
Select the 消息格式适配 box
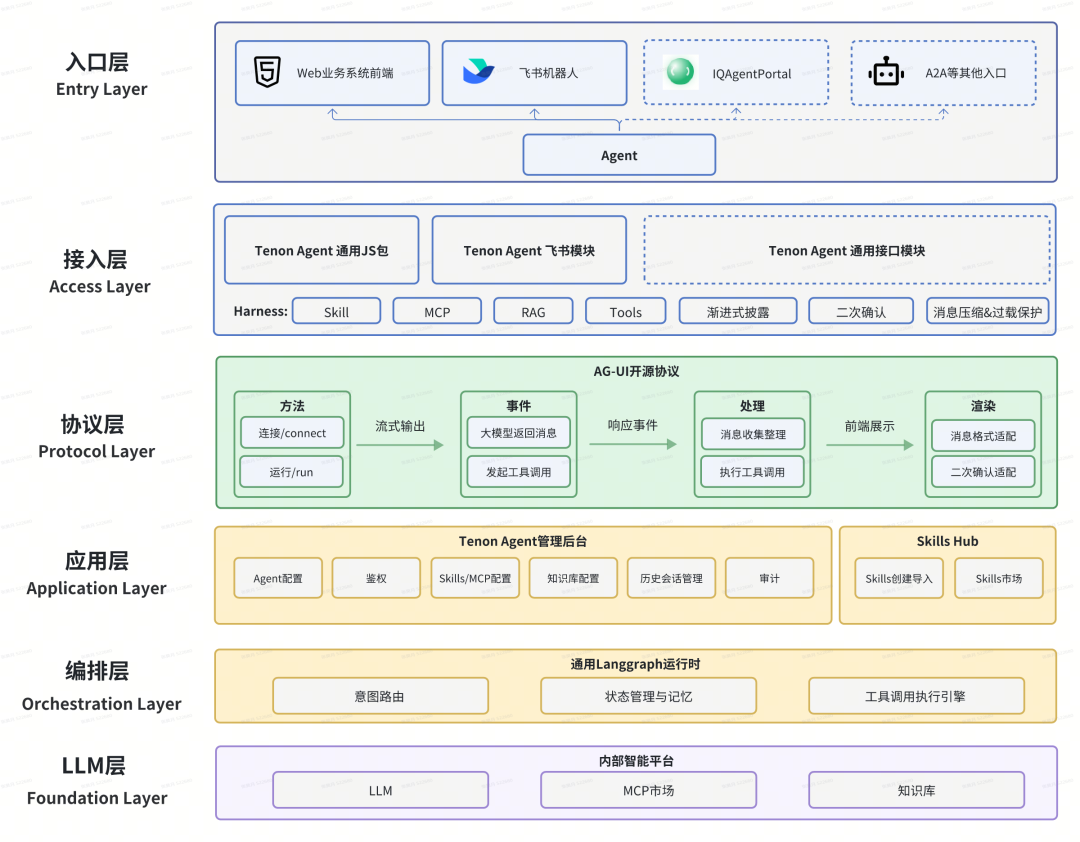983,435
